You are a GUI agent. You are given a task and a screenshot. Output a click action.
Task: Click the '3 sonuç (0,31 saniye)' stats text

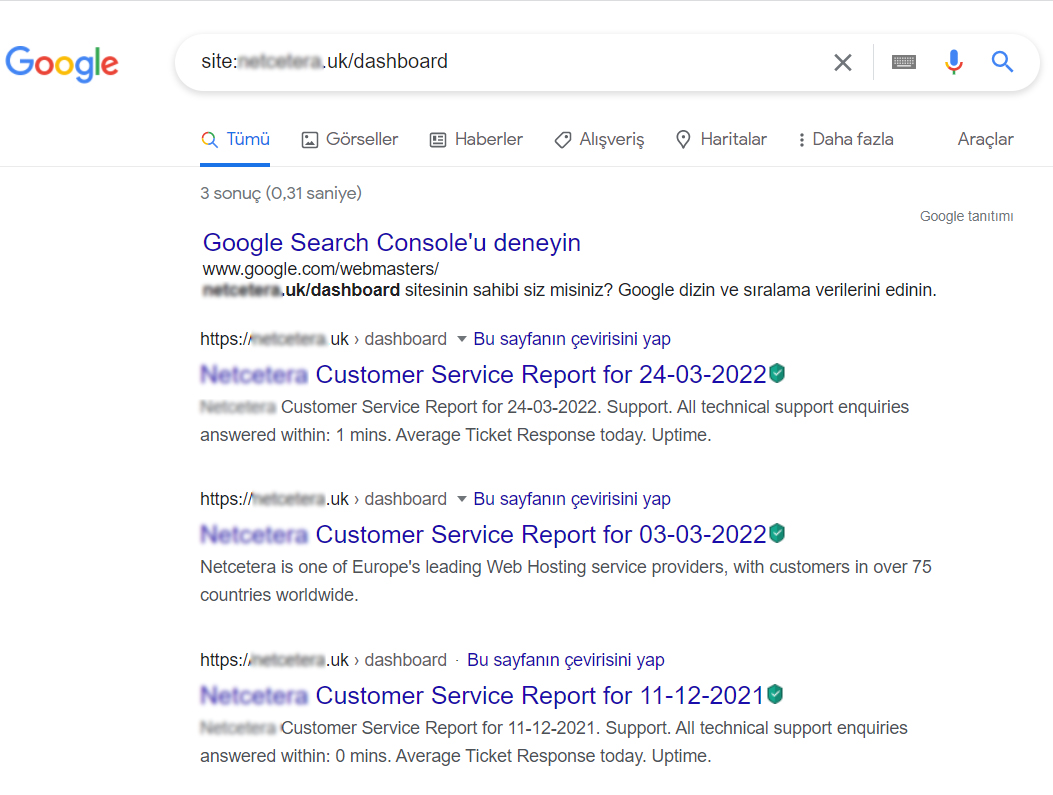pos(281,193)
